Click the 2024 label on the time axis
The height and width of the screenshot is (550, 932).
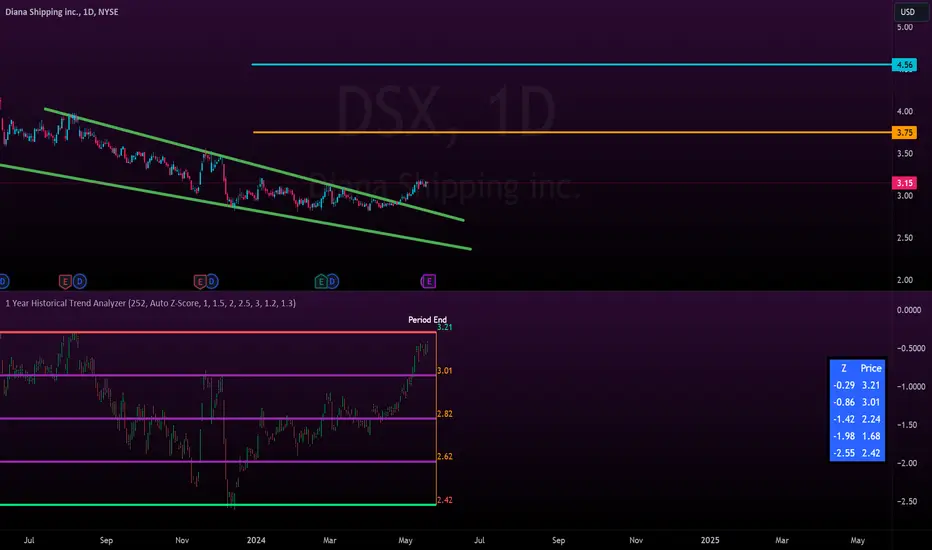[256, 540]
